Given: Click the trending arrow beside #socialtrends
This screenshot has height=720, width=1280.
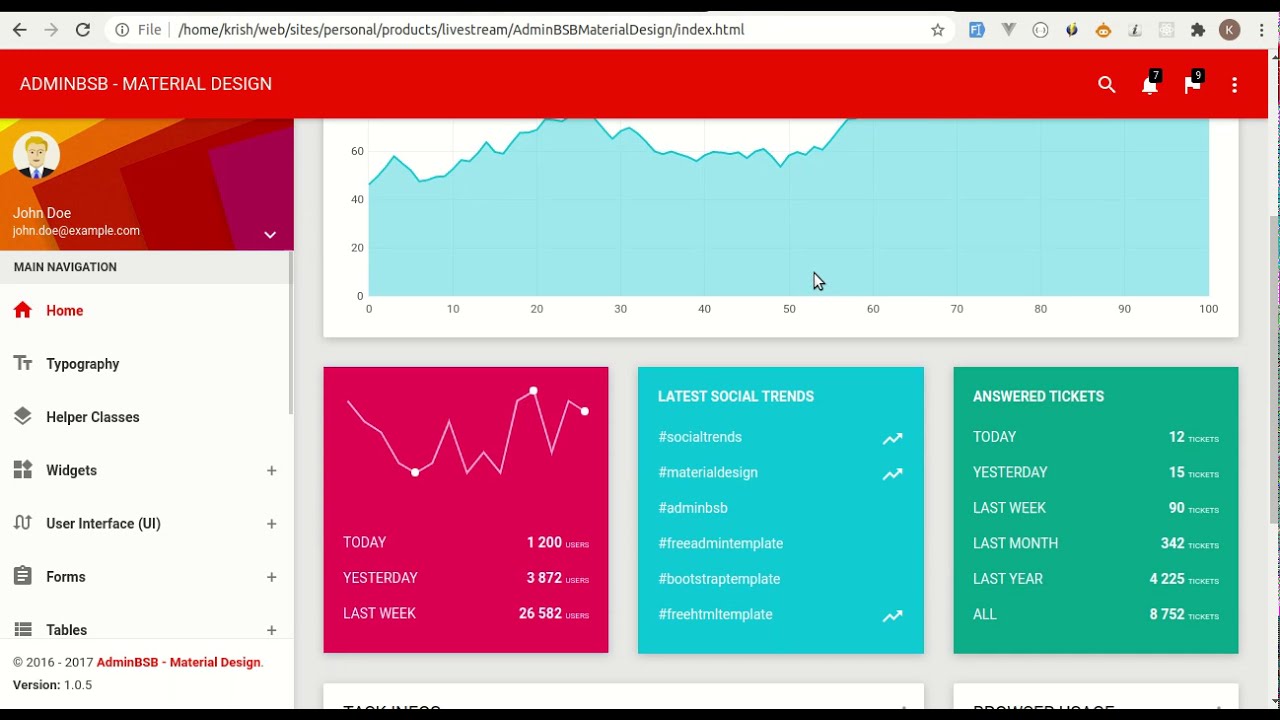Looking at the screenshot, I should [x=892, y=438].
